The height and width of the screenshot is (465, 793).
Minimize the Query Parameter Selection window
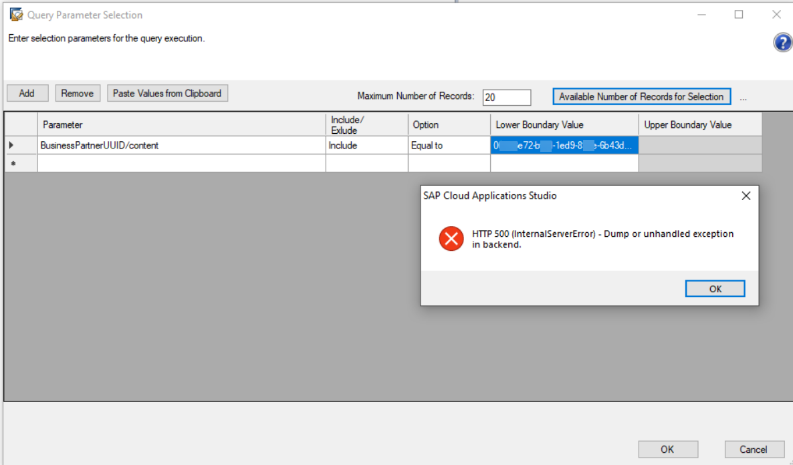701,15
